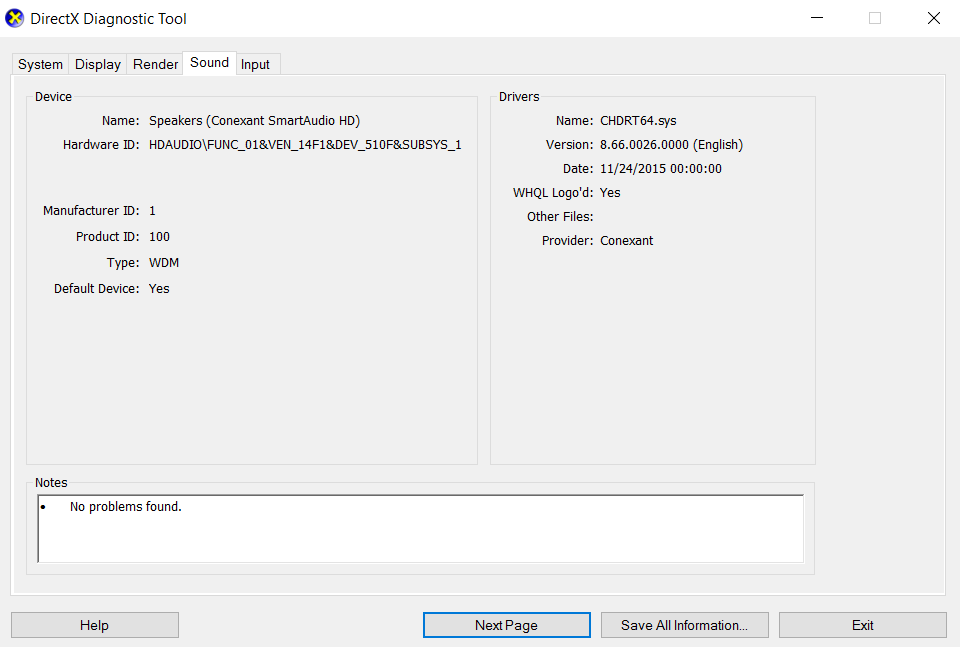Click the 'Product ID:' label
Viewport: 960px width, 647px height.
pyautogui.click(x=108, y=237)
